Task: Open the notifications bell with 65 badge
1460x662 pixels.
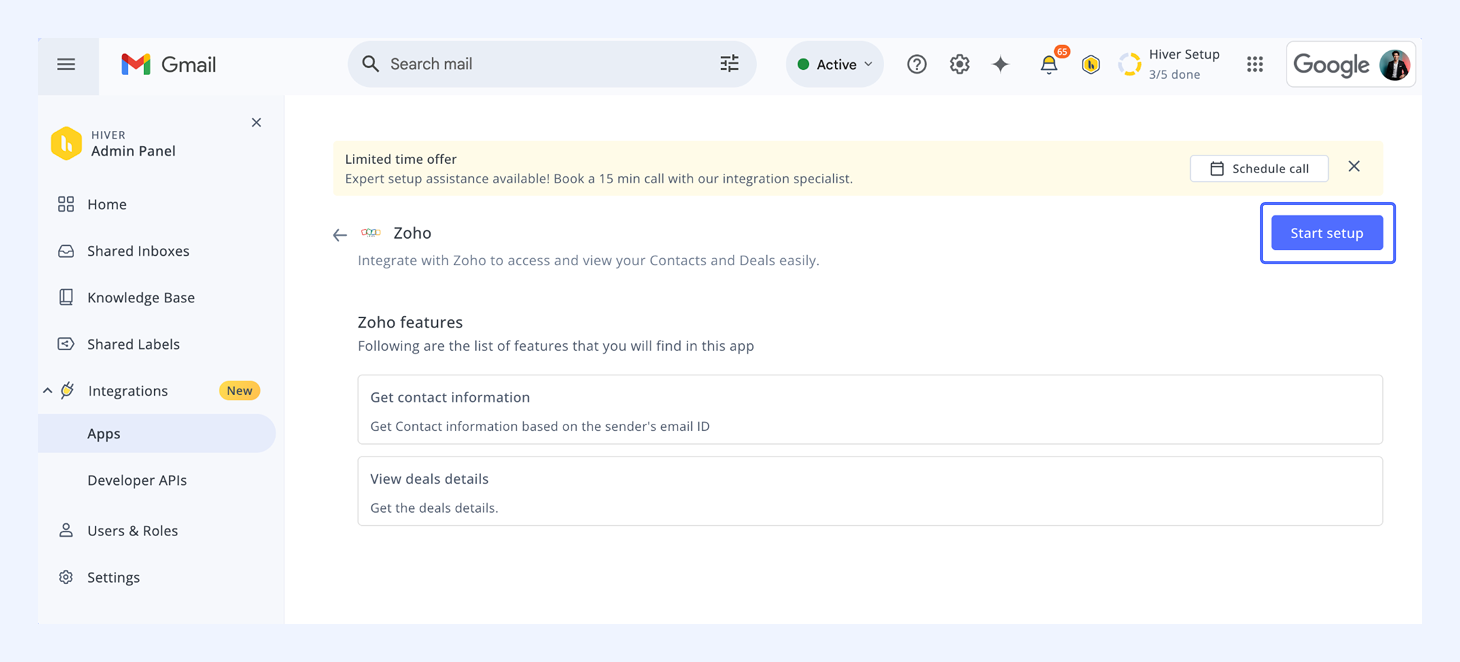Action: (1049, 64)
